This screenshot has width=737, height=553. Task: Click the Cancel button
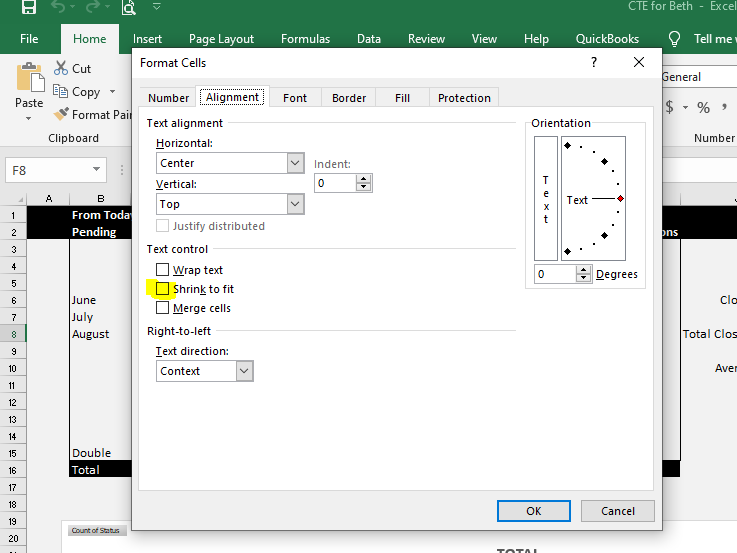tap(618, 511)
